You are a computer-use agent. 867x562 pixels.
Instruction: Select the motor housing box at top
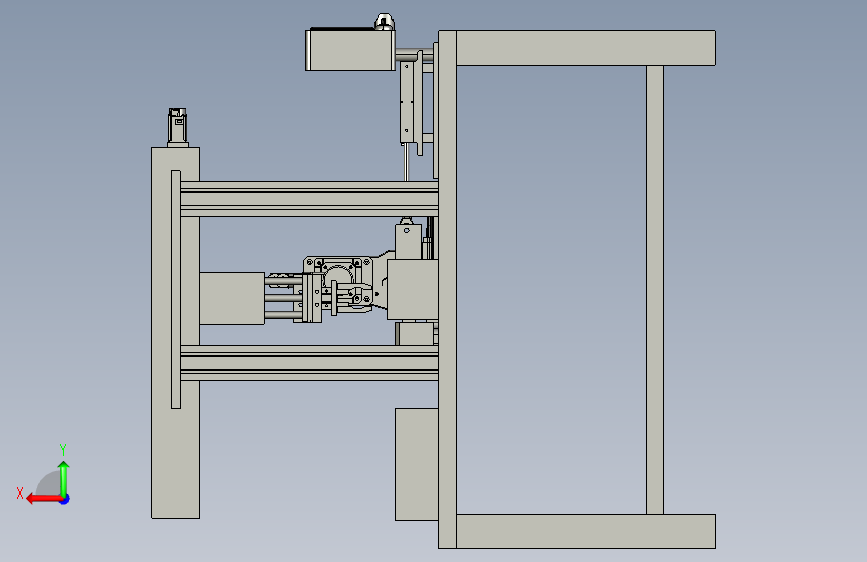(350, 50)
